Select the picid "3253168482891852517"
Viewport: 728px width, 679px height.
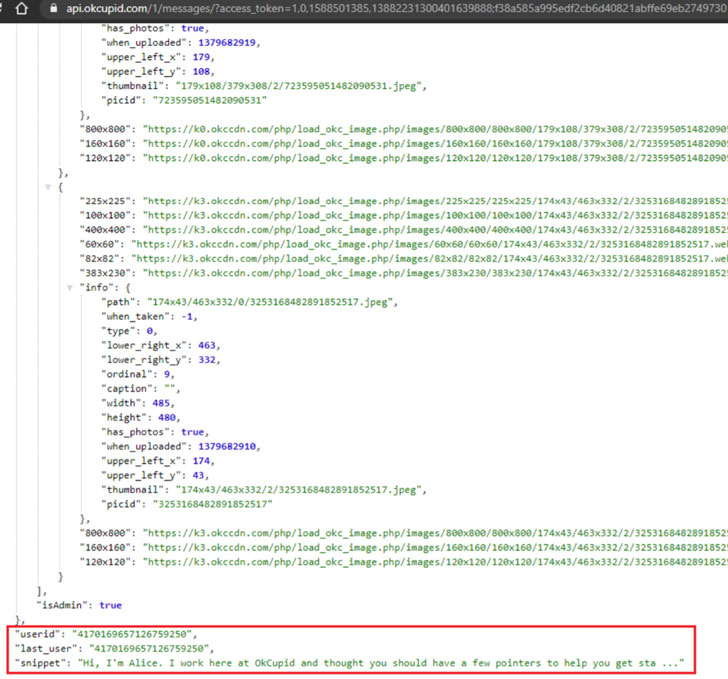(x=213, y=504)
